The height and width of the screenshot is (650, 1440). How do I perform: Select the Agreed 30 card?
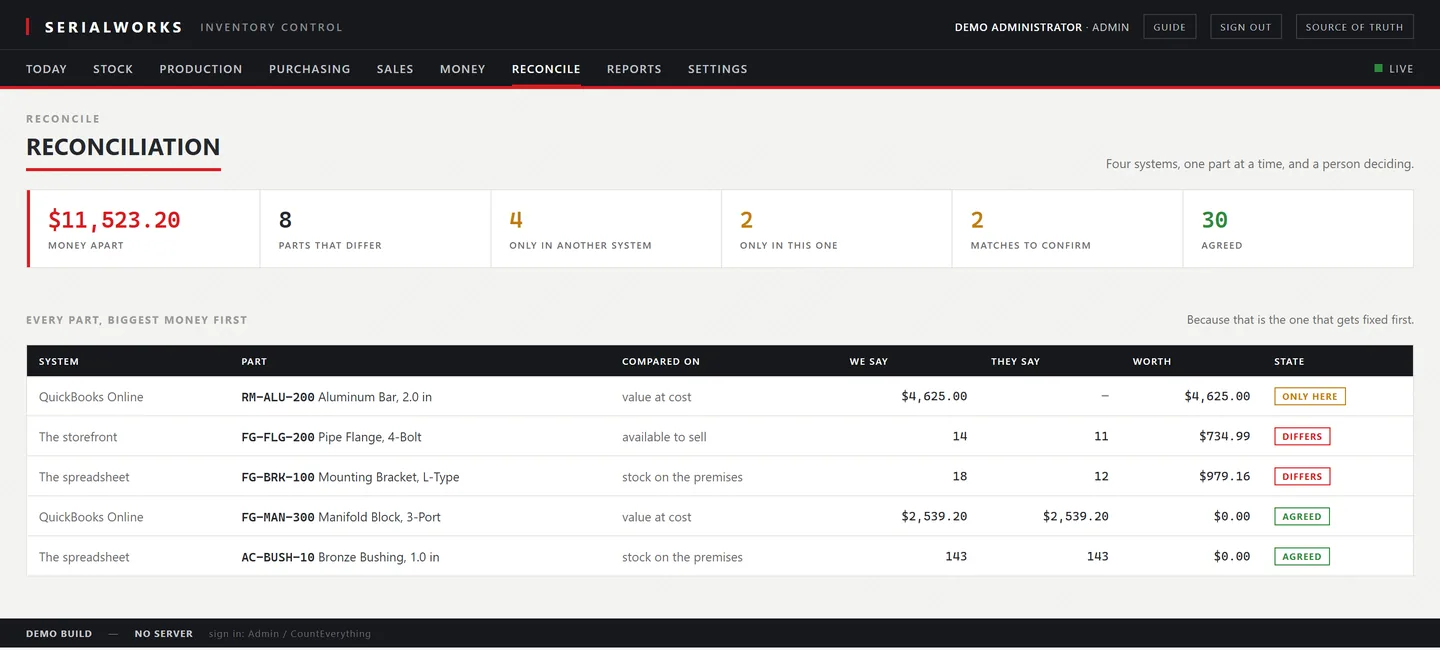(x=1298, y=229)
